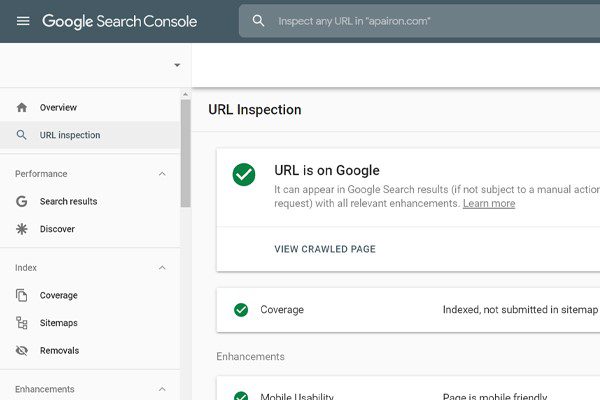Click the Discover asterisk icon
This screenshot has height=400, width=600.
pos(21,229)
